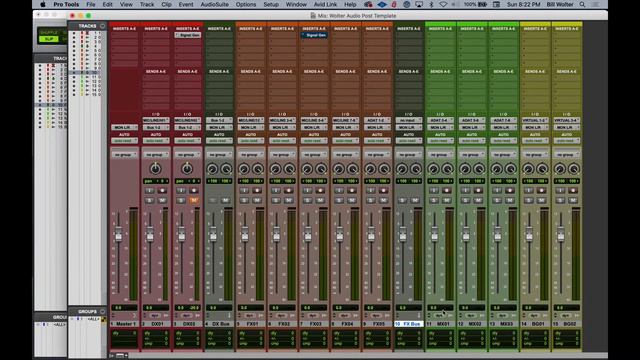Toggle input monitoring on MX02
This screenshot has height=360, width=640.
click(x=465, y=191)
